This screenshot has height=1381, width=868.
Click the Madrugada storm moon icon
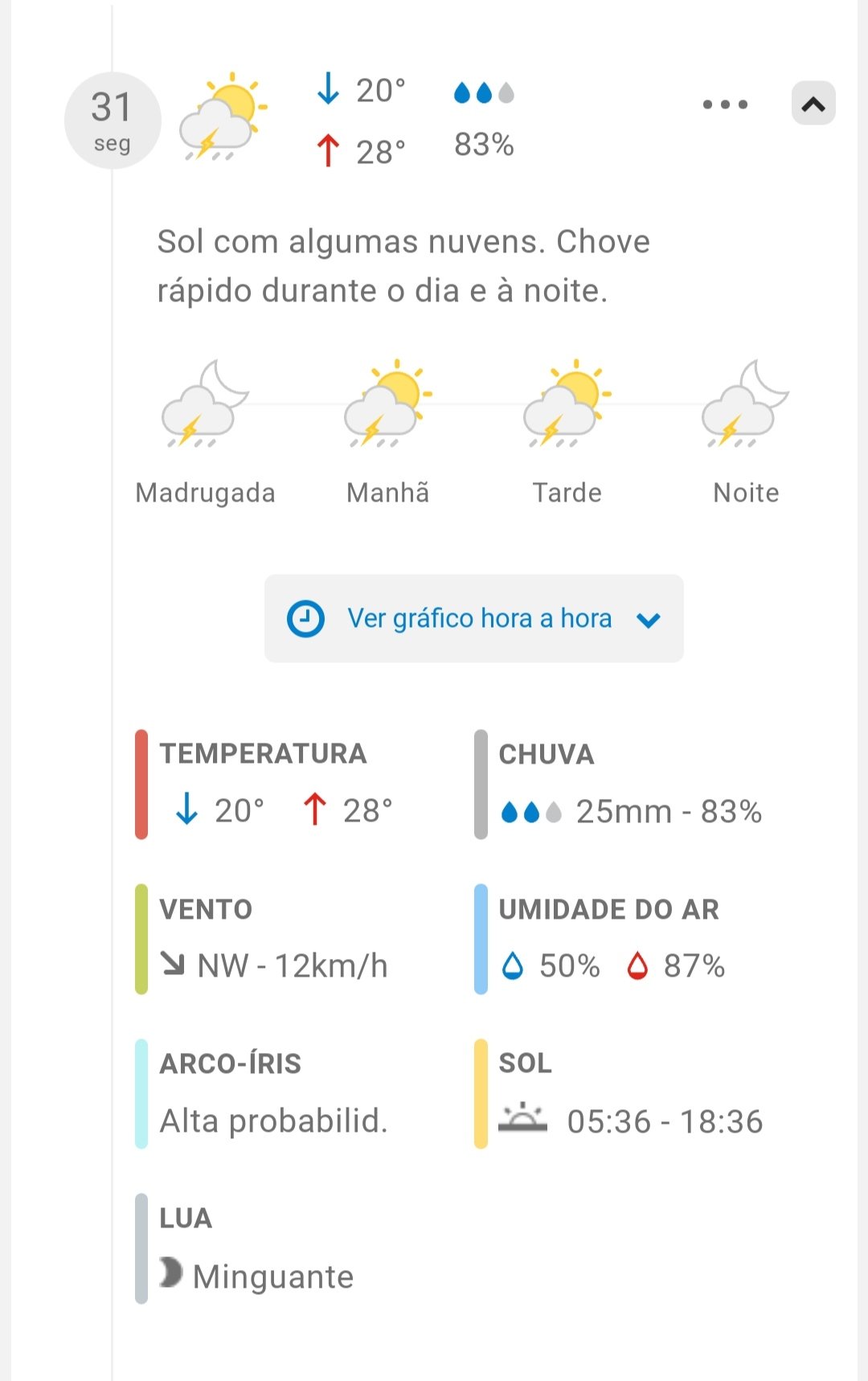coord(205,404)
